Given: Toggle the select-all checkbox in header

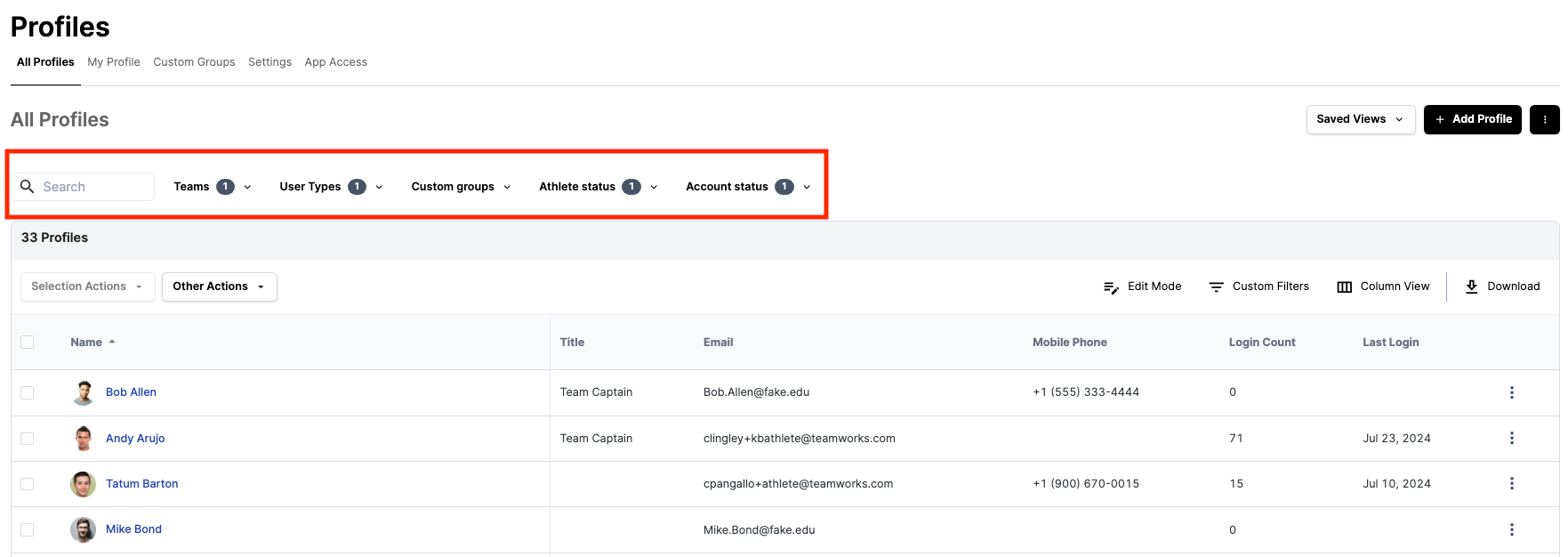Looking at the screenshot, I should [x=28, y=343].
